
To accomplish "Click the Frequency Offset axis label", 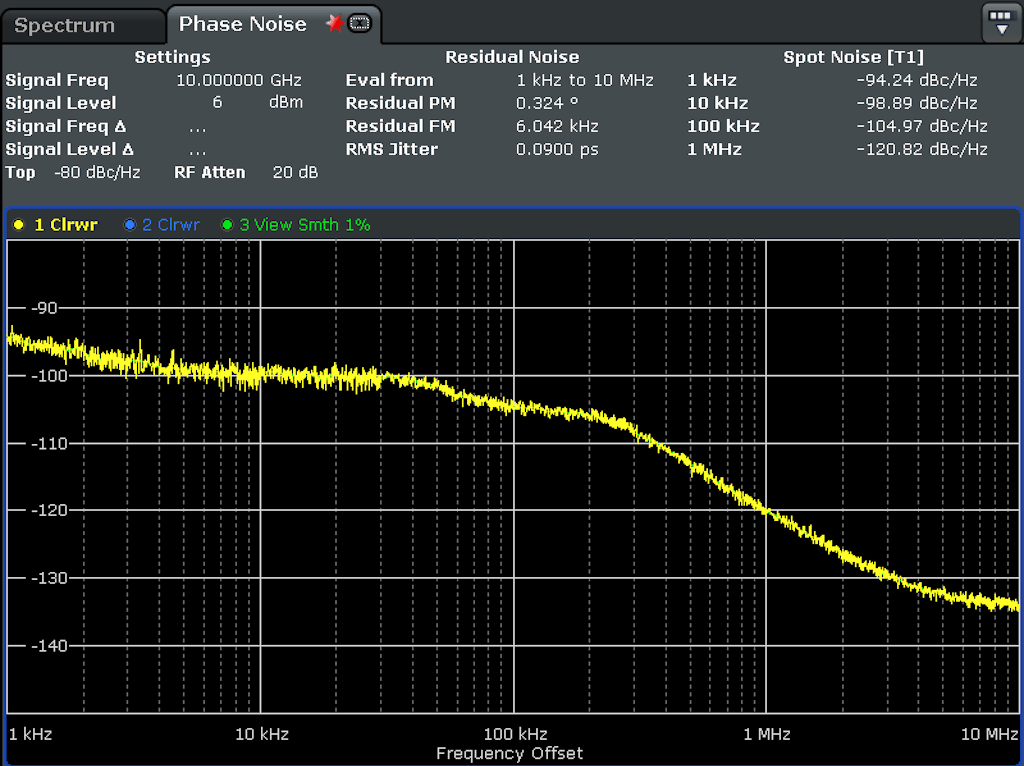I will (x=509, y=753).
